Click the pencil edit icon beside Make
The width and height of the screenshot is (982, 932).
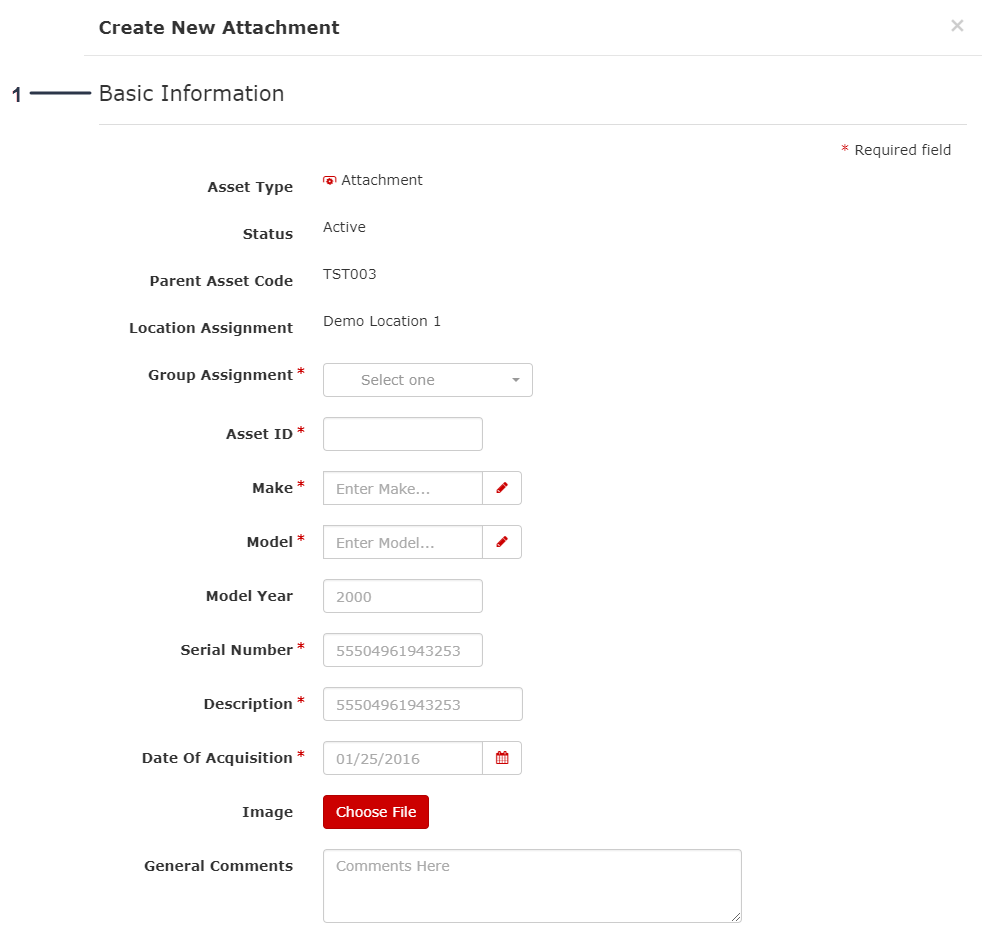(502, 488)
